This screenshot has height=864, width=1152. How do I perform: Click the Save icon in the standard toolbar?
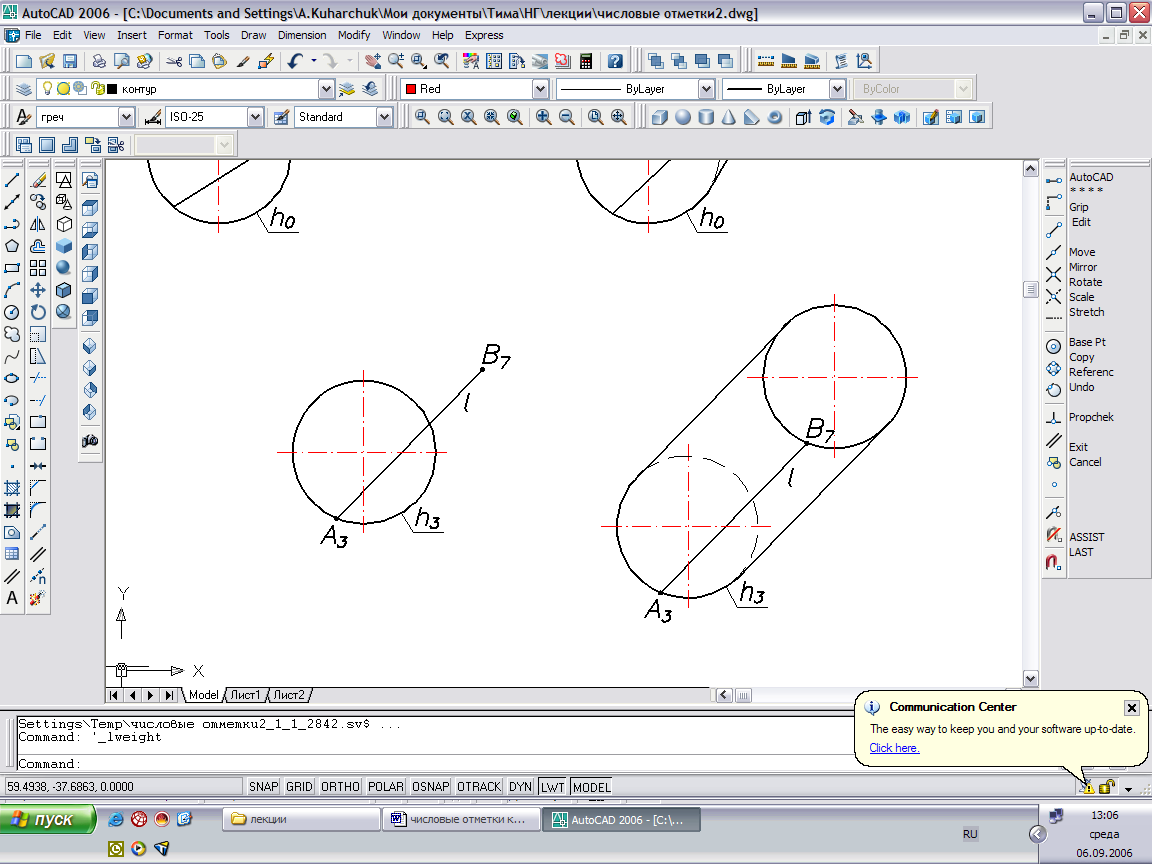(x=70, y=61)
